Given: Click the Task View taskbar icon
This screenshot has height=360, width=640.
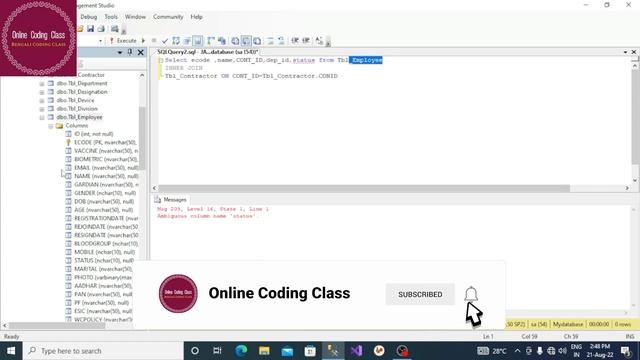Looking at the screenshot, I should click(217, 351).
